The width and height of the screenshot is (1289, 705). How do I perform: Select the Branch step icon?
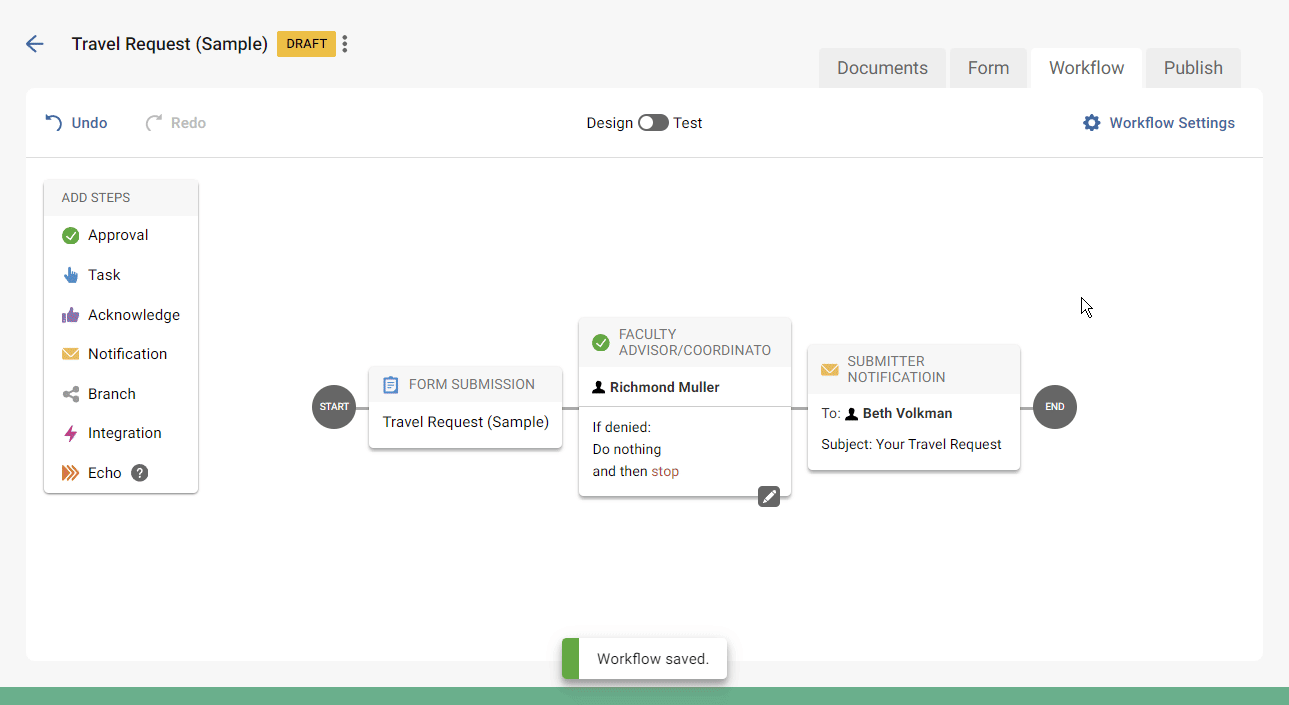(70, 393)
